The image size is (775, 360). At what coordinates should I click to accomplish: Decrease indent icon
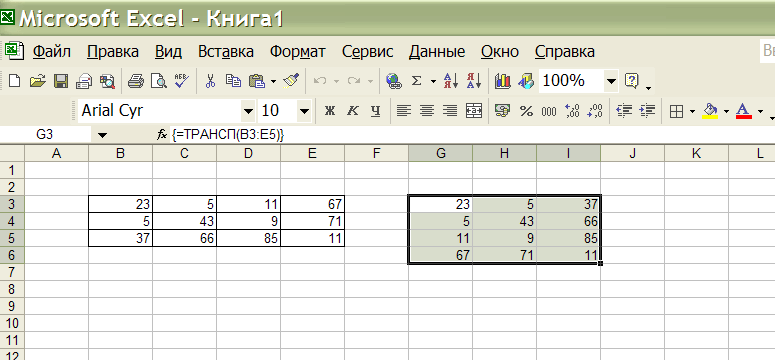(624, 111)
